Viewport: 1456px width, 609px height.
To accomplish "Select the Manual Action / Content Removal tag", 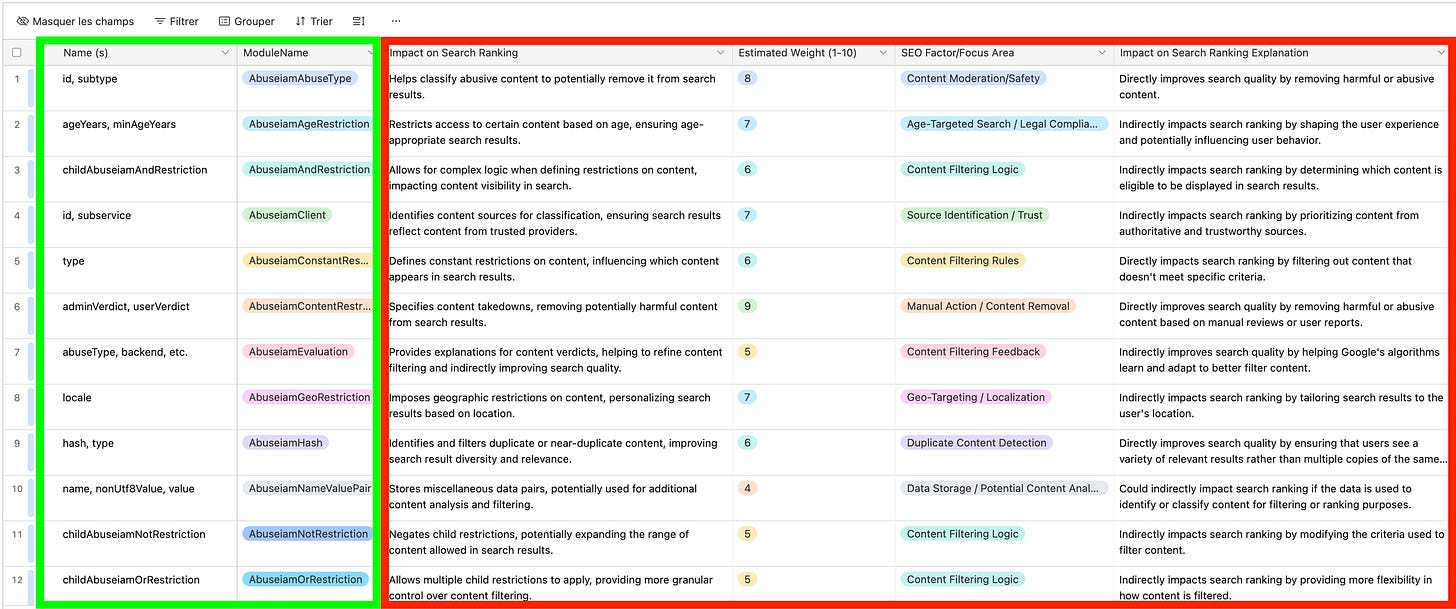I will (988, 306).
